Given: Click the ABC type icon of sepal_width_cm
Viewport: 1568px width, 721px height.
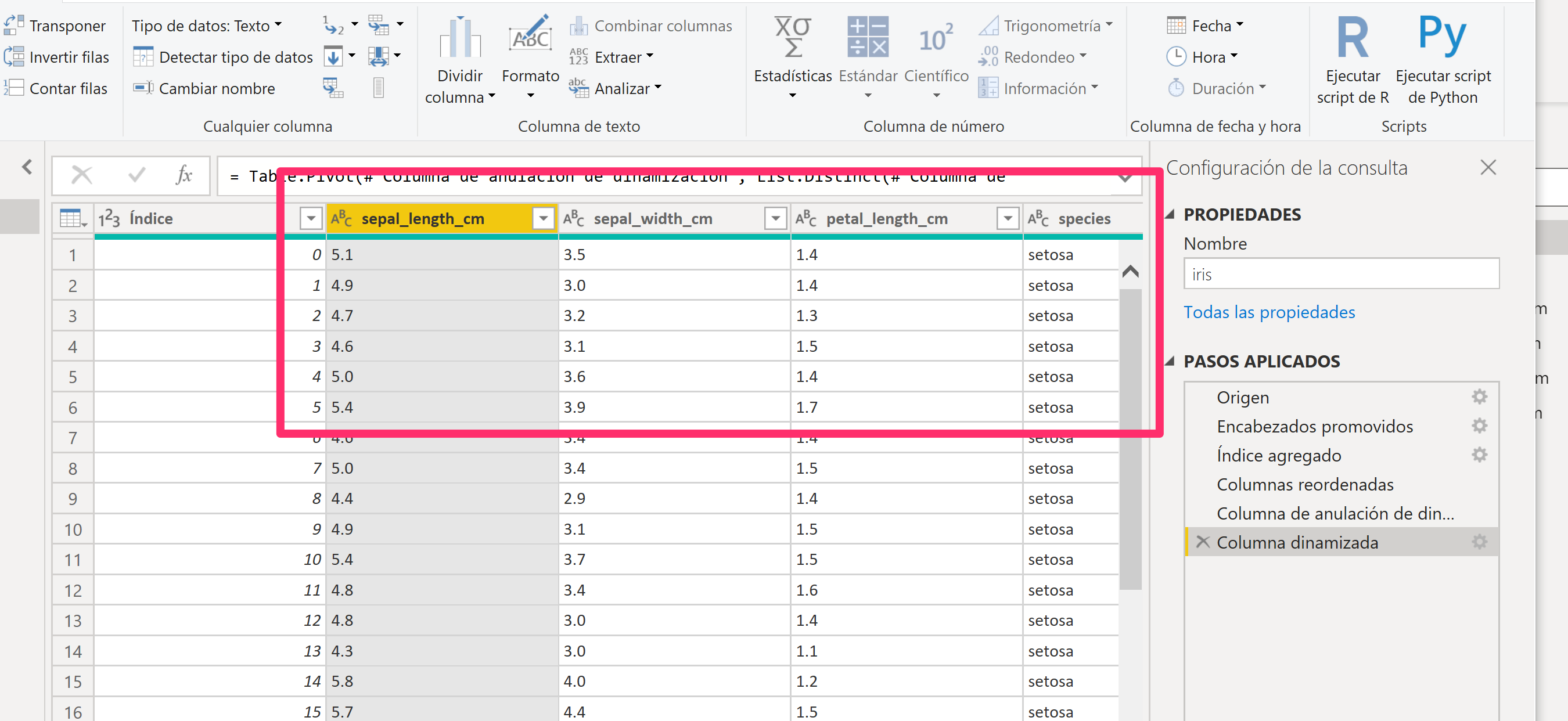Looking at the screenshot, I should pos(573,218).
